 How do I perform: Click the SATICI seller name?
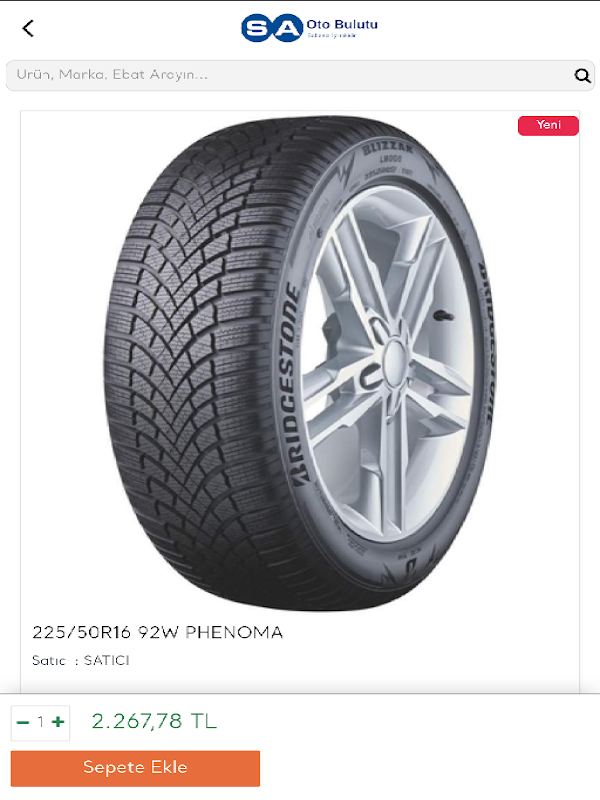(x=107, y=660)
